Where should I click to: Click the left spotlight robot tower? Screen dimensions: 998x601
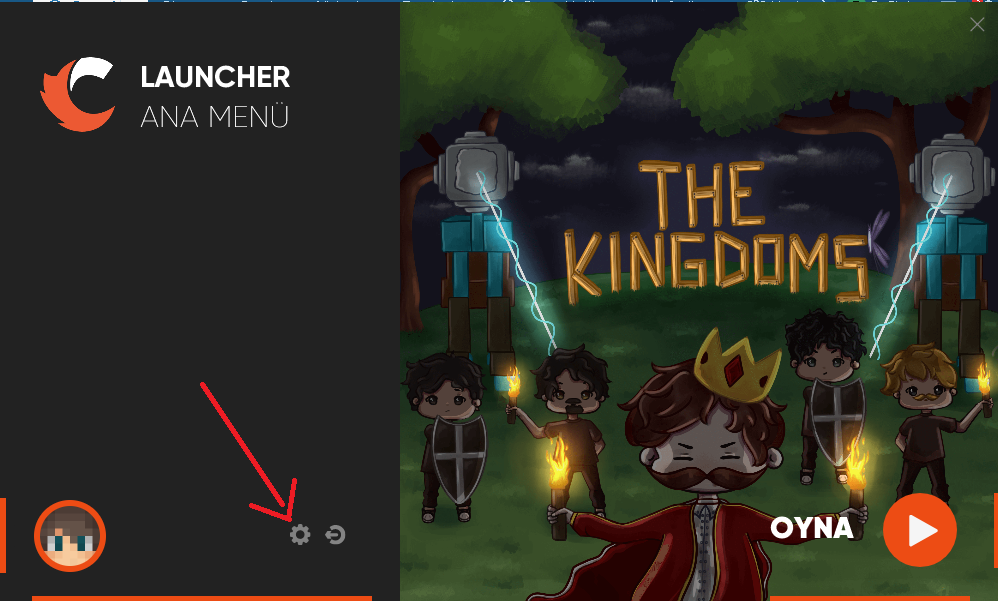(x=479, y=255)
